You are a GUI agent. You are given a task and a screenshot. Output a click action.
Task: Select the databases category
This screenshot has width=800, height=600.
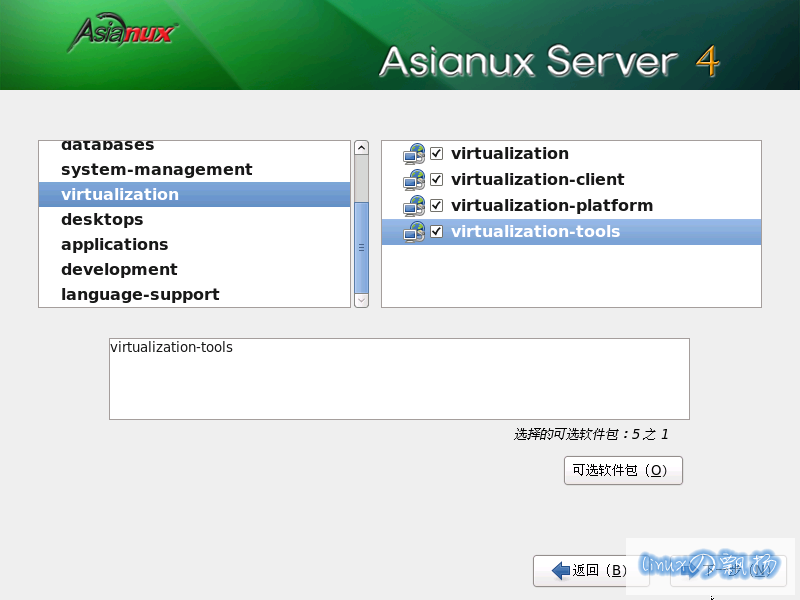(194, 146)
